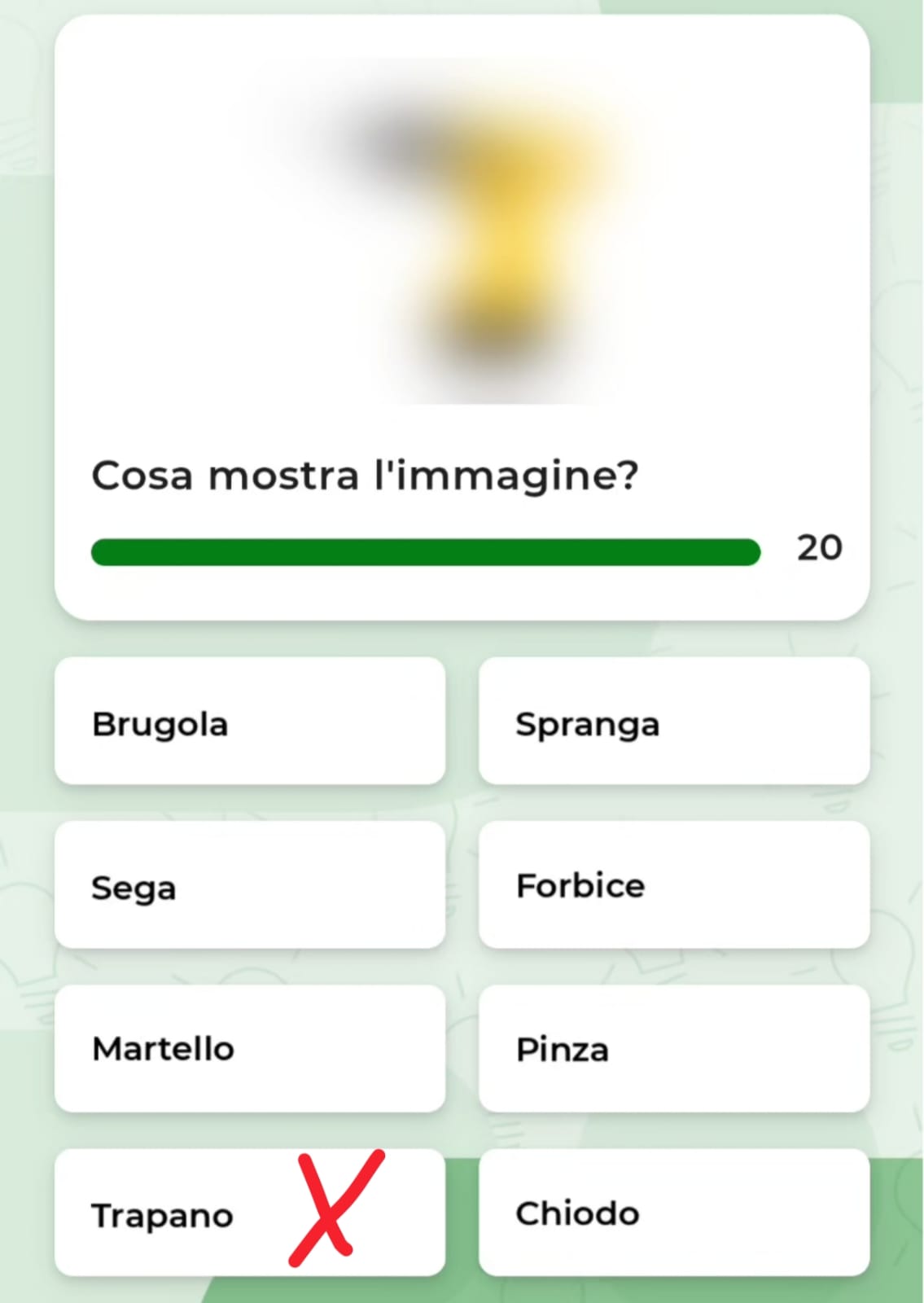Pick "Sega" as the answer

[x=249, y=886]
